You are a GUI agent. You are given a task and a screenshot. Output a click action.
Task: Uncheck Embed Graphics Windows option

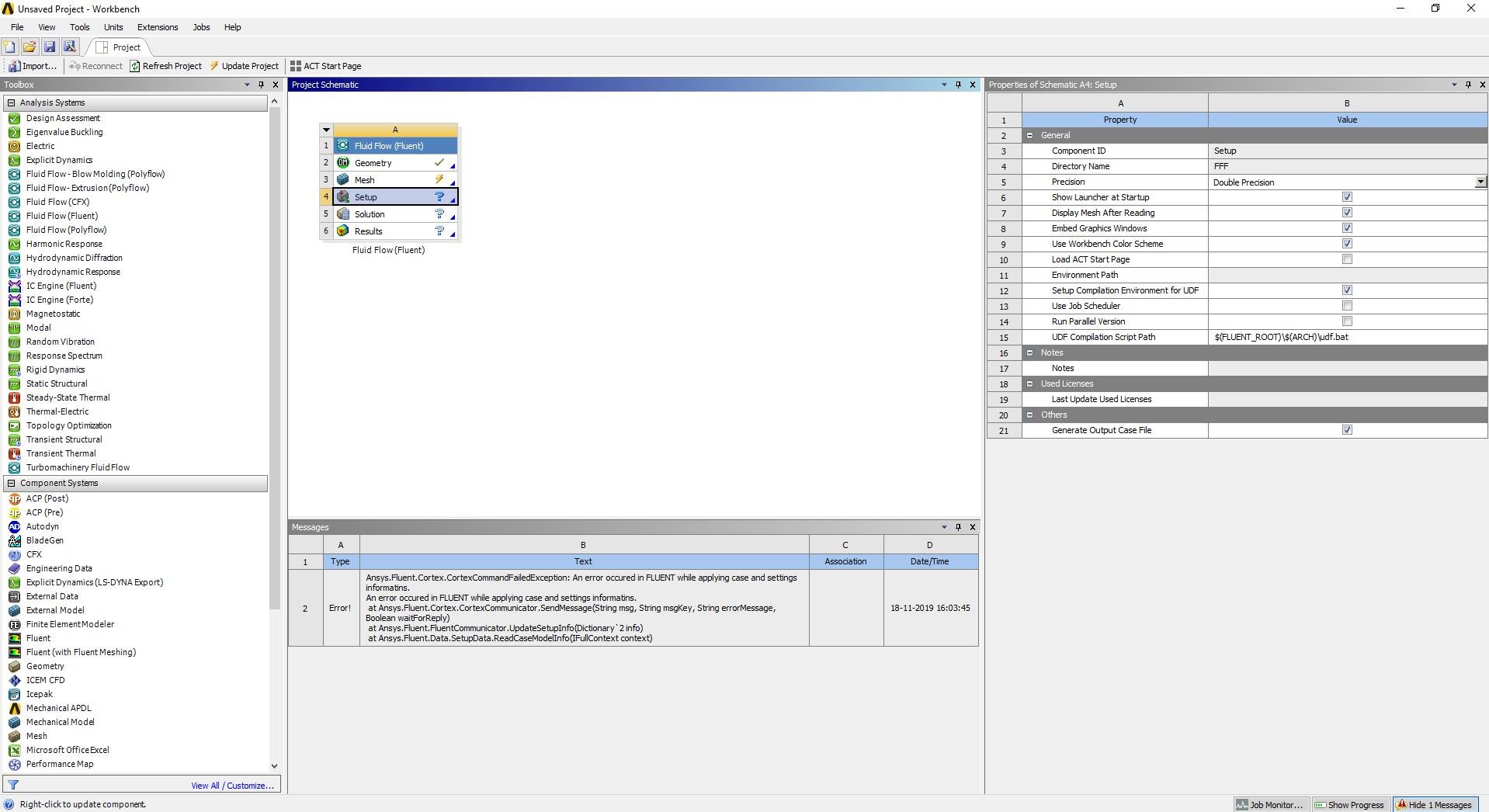point(1347,228)
